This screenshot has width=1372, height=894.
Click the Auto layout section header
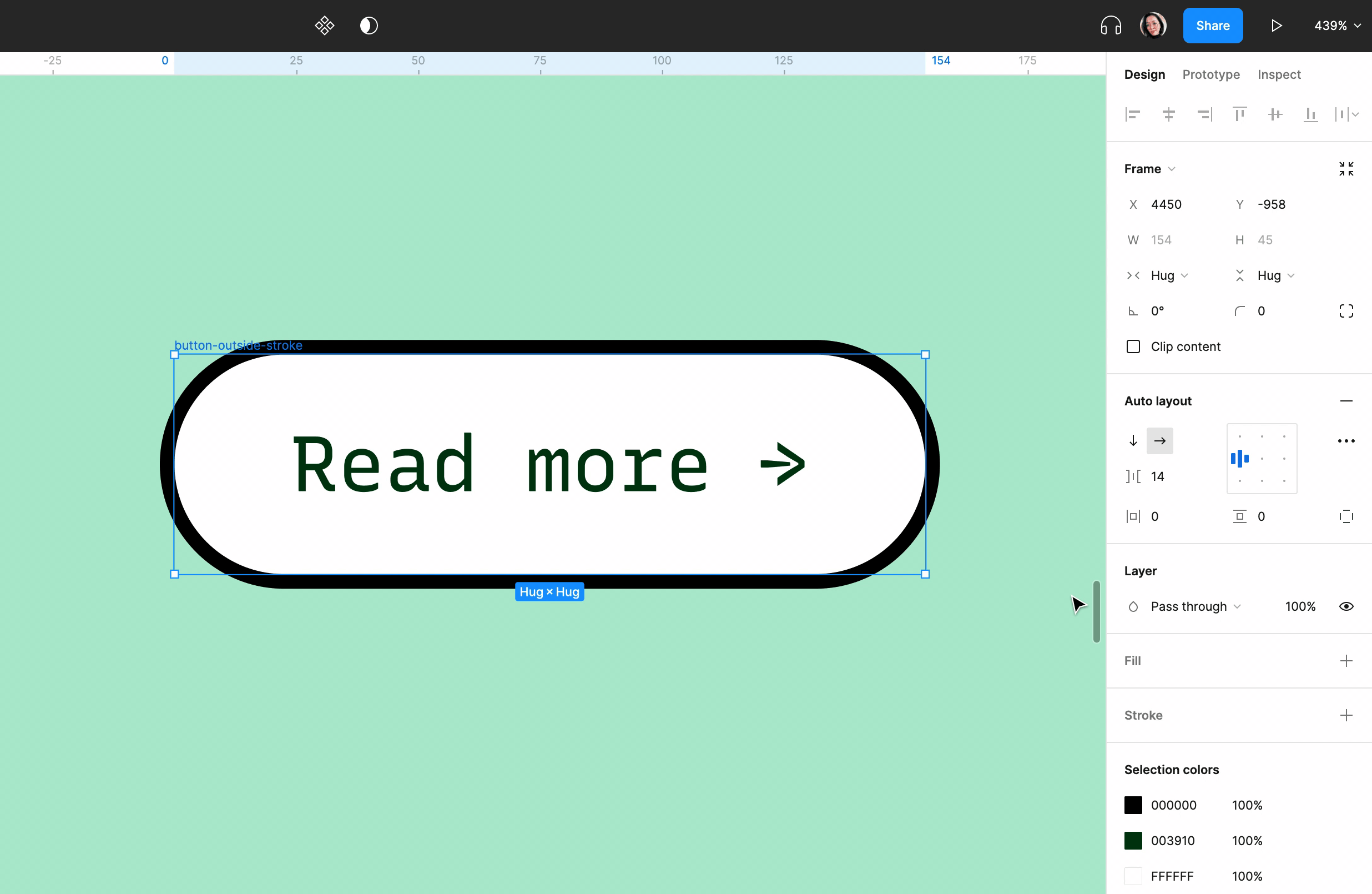[1158, 401]
